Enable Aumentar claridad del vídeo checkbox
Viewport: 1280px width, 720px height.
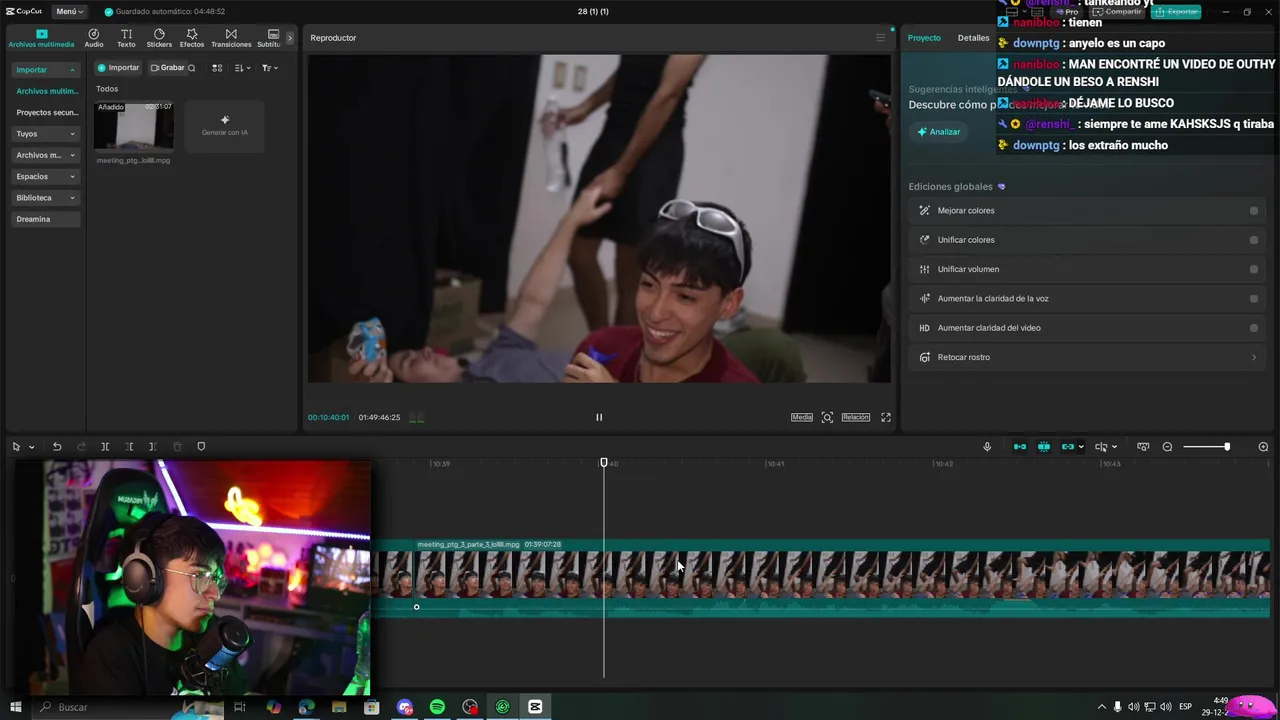[x=1254, y=328]
